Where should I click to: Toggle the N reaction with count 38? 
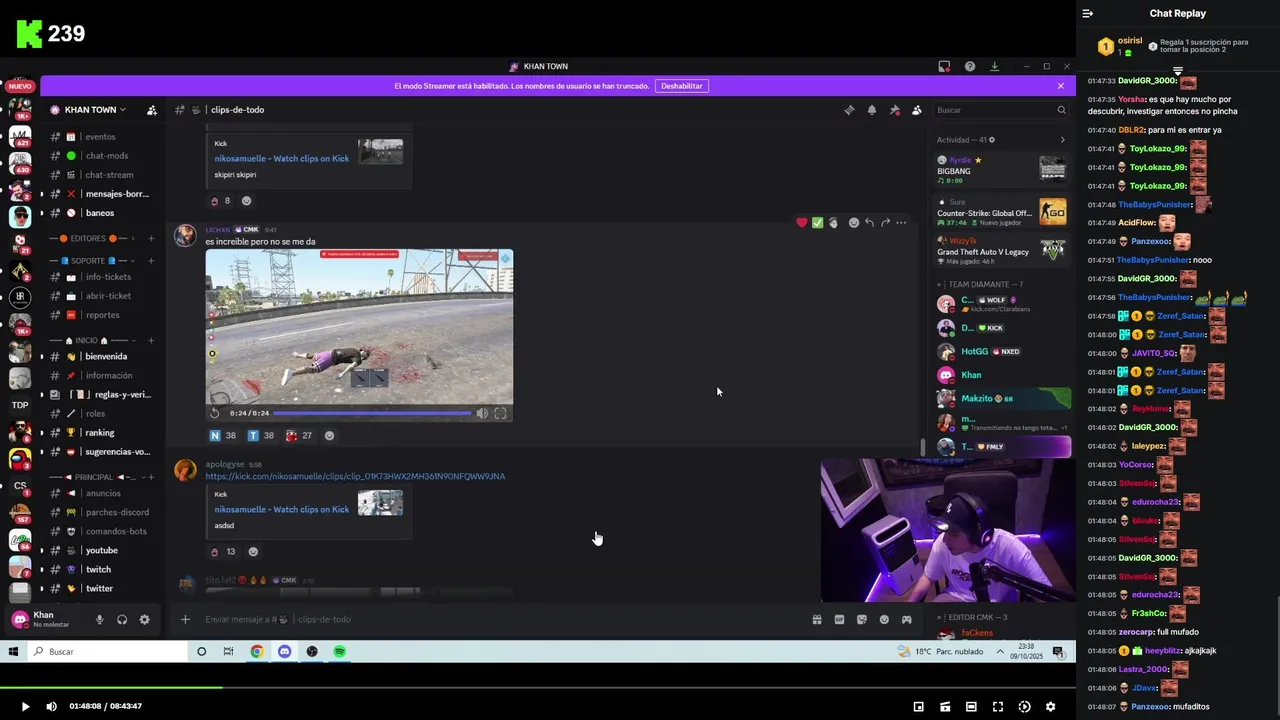tap(223, 436)
